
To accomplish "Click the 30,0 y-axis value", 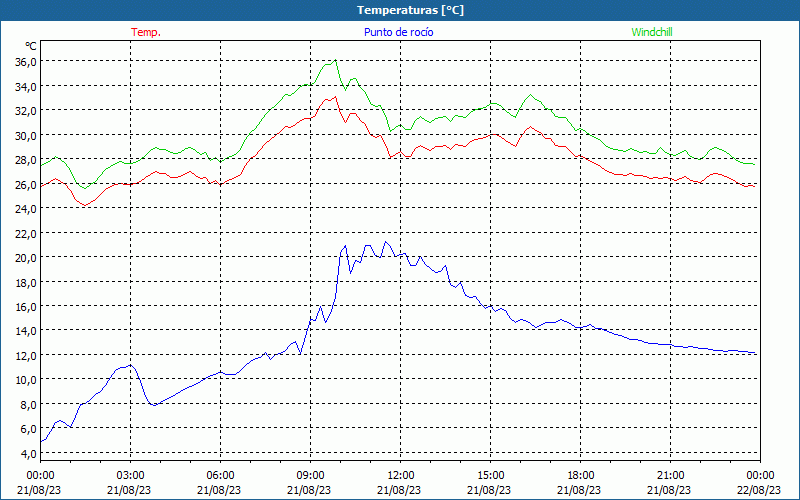I will click(x=26, y=135).
